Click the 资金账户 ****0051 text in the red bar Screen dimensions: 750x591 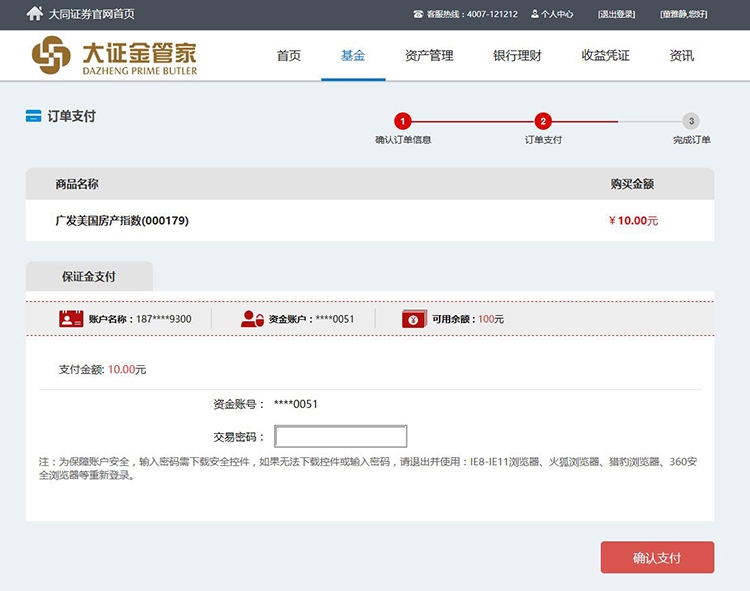coord(311,319)
